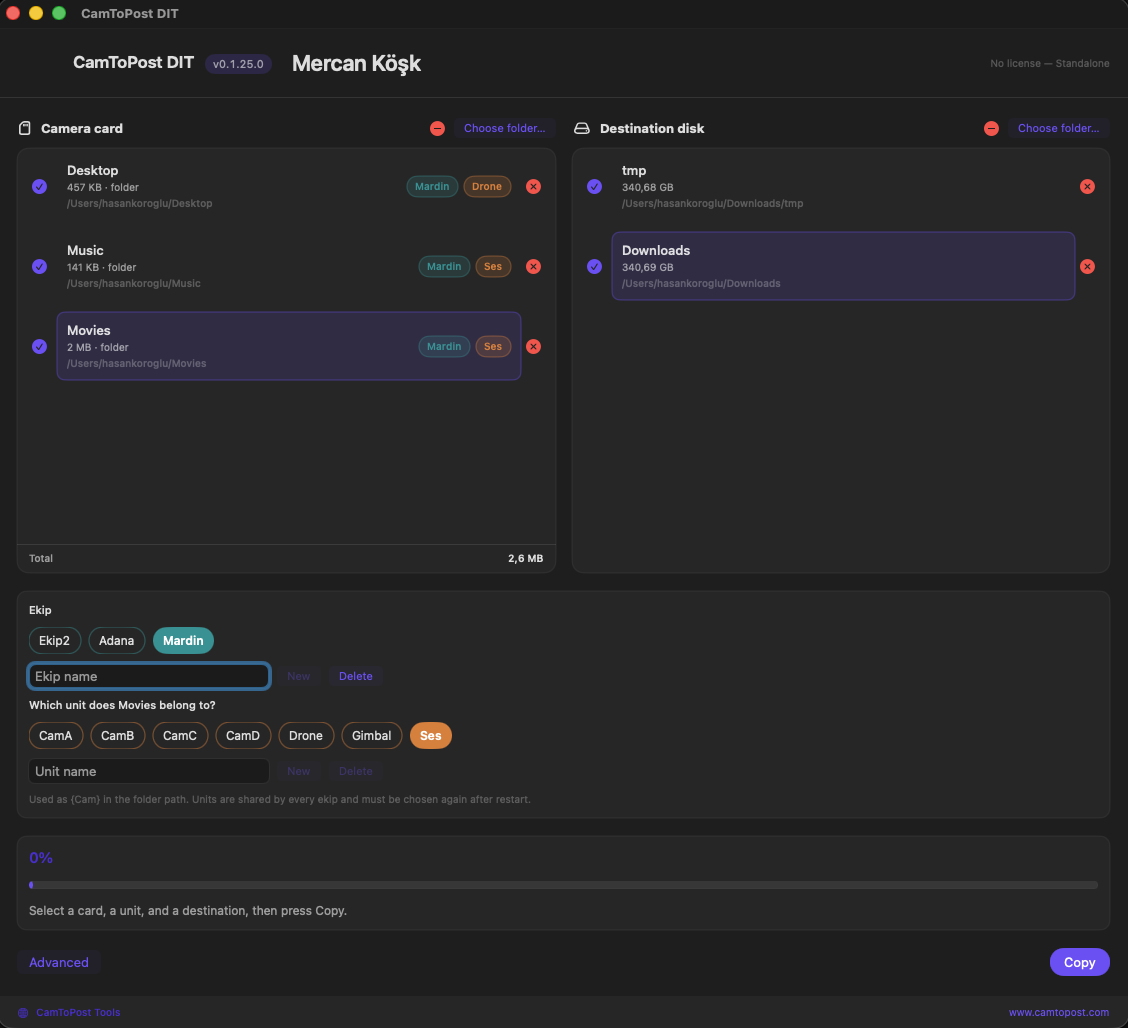Viewport: 1128px width, 1028px height.
Task: Click the Camera card SD icon
Action: click(24, 128)
